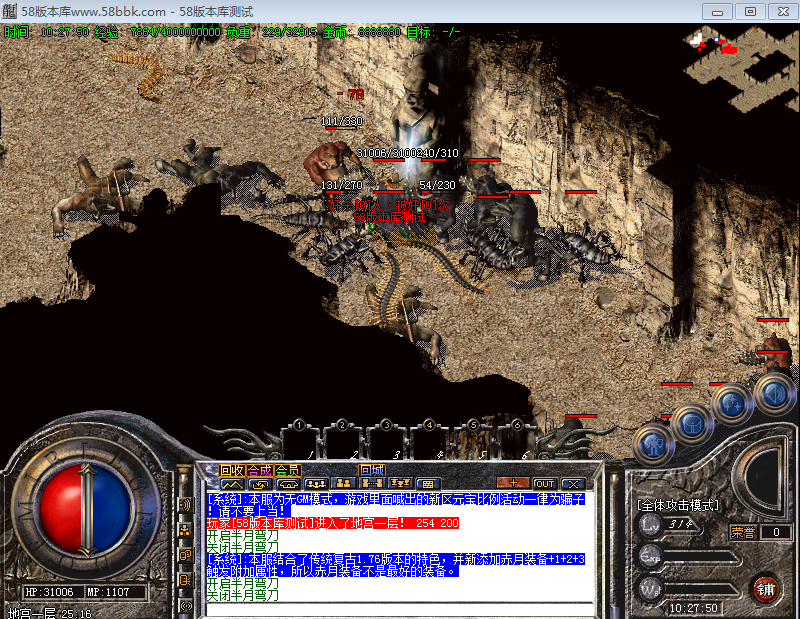Select quick slot 2
Viewport: 800px width, 619px height.
coord(343,444)
